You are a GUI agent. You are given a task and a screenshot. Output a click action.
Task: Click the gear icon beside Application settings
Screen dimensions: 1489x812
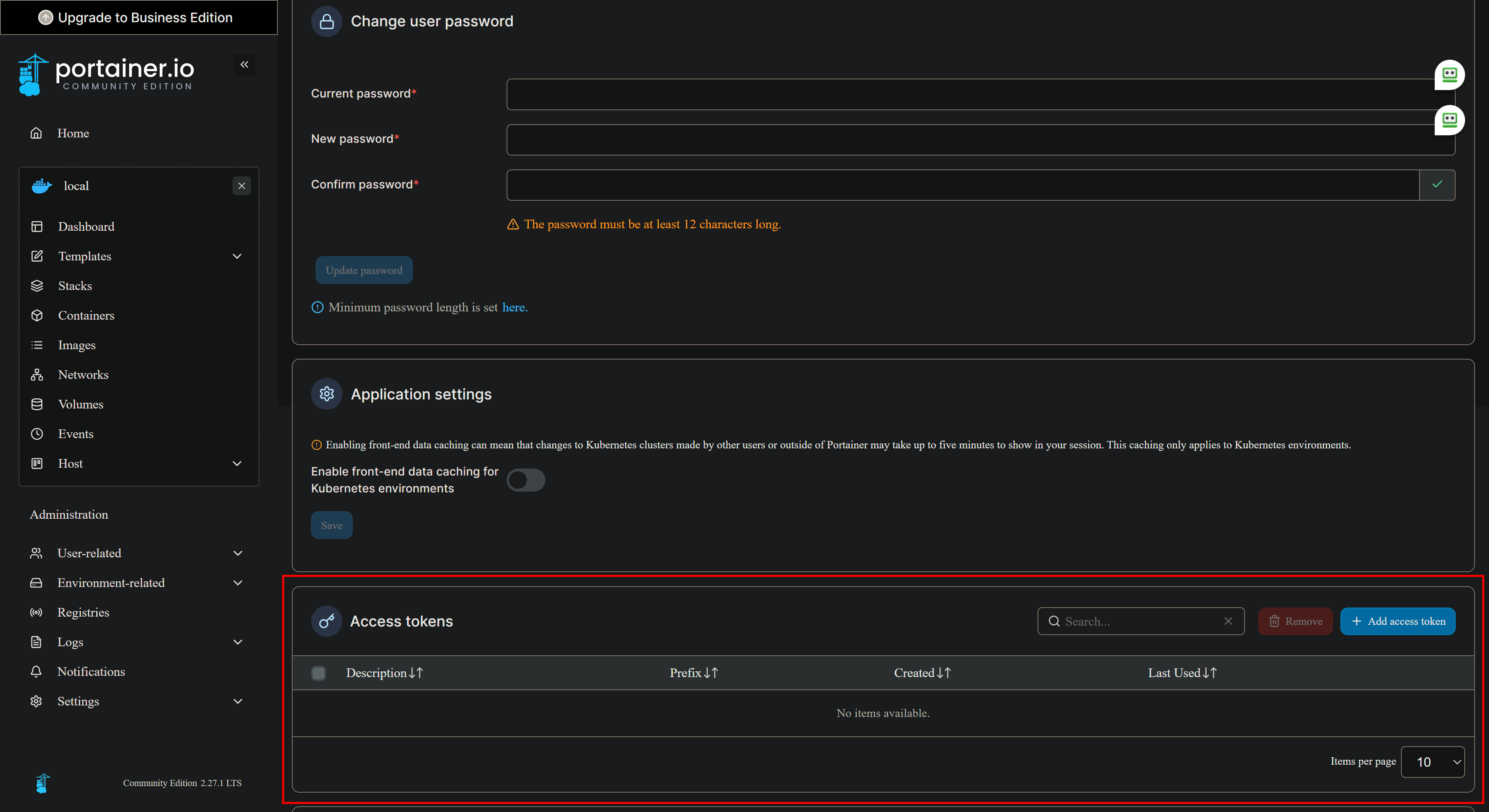pos(327,394)
